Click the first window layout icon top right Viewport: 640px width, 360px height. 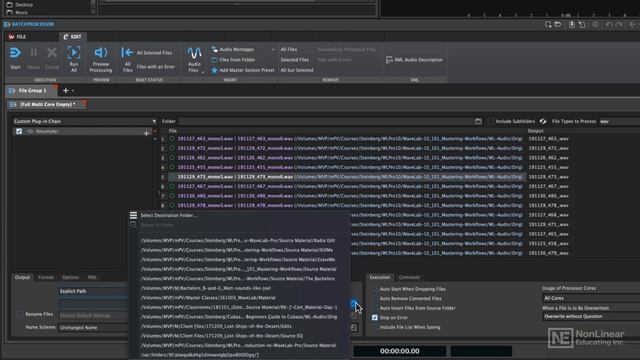[x=548, y=24]
